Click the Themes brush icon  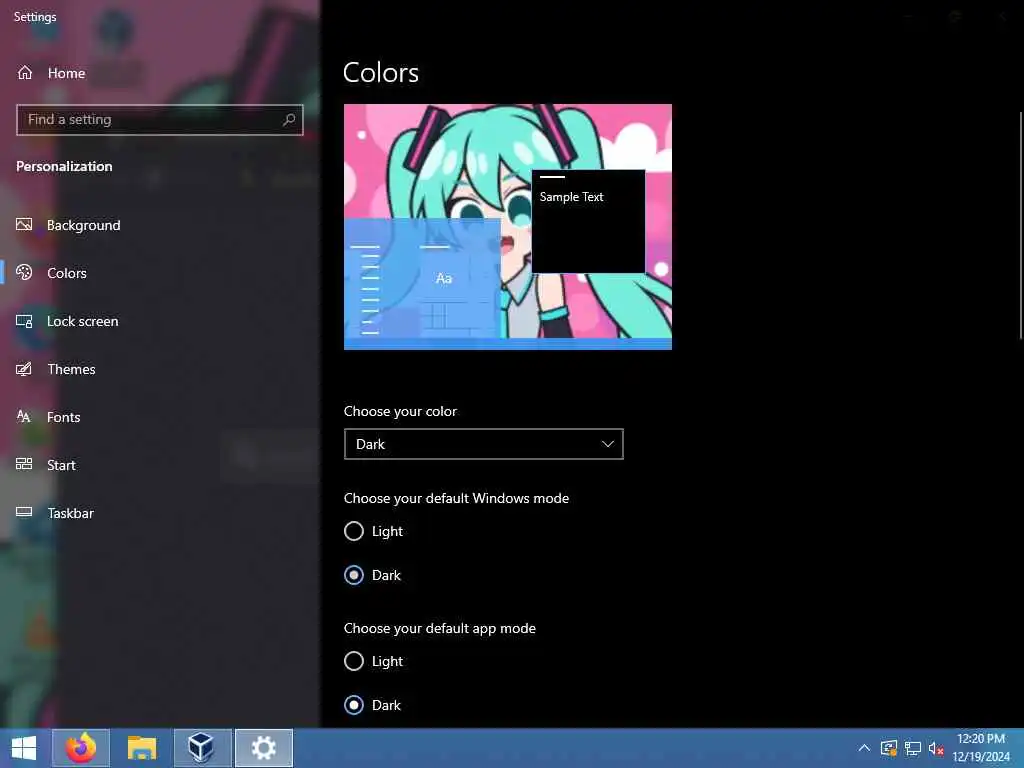tap(24, 369)
